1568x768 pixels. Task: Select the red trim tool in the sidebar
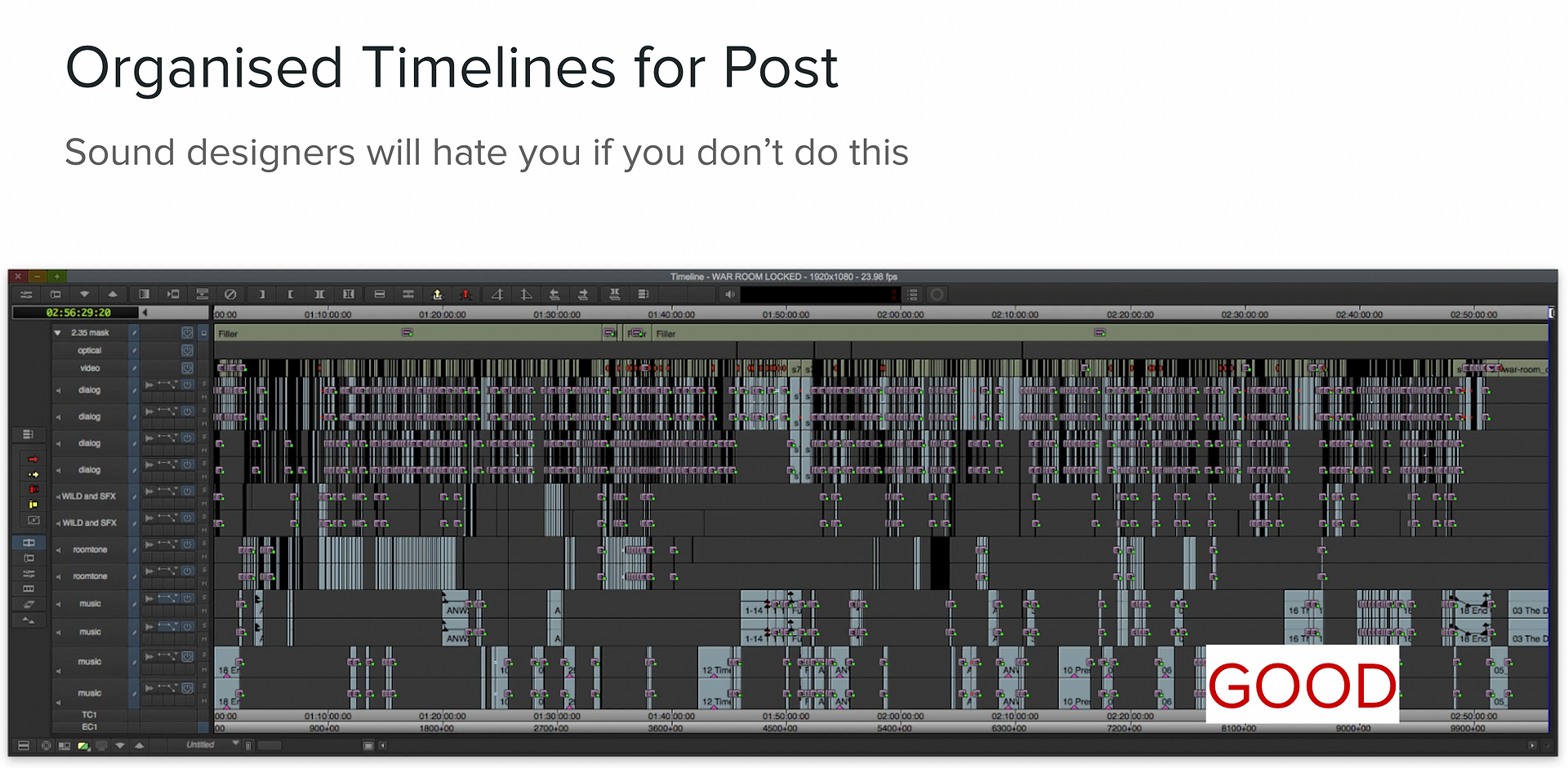(x=33, y=489)
